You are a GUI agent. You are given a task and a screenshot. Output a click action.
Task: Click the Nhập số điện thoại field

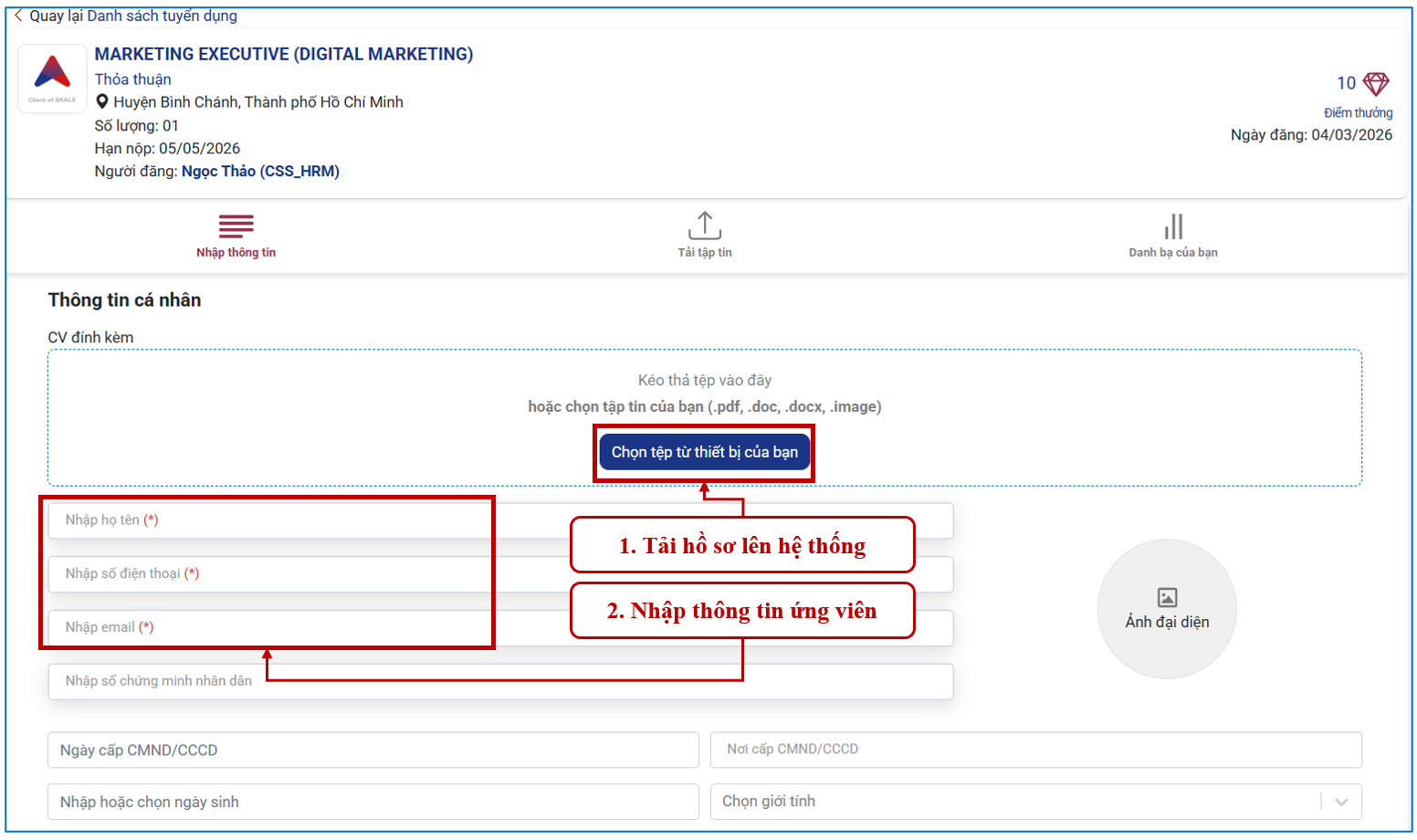tap(274, 573)
